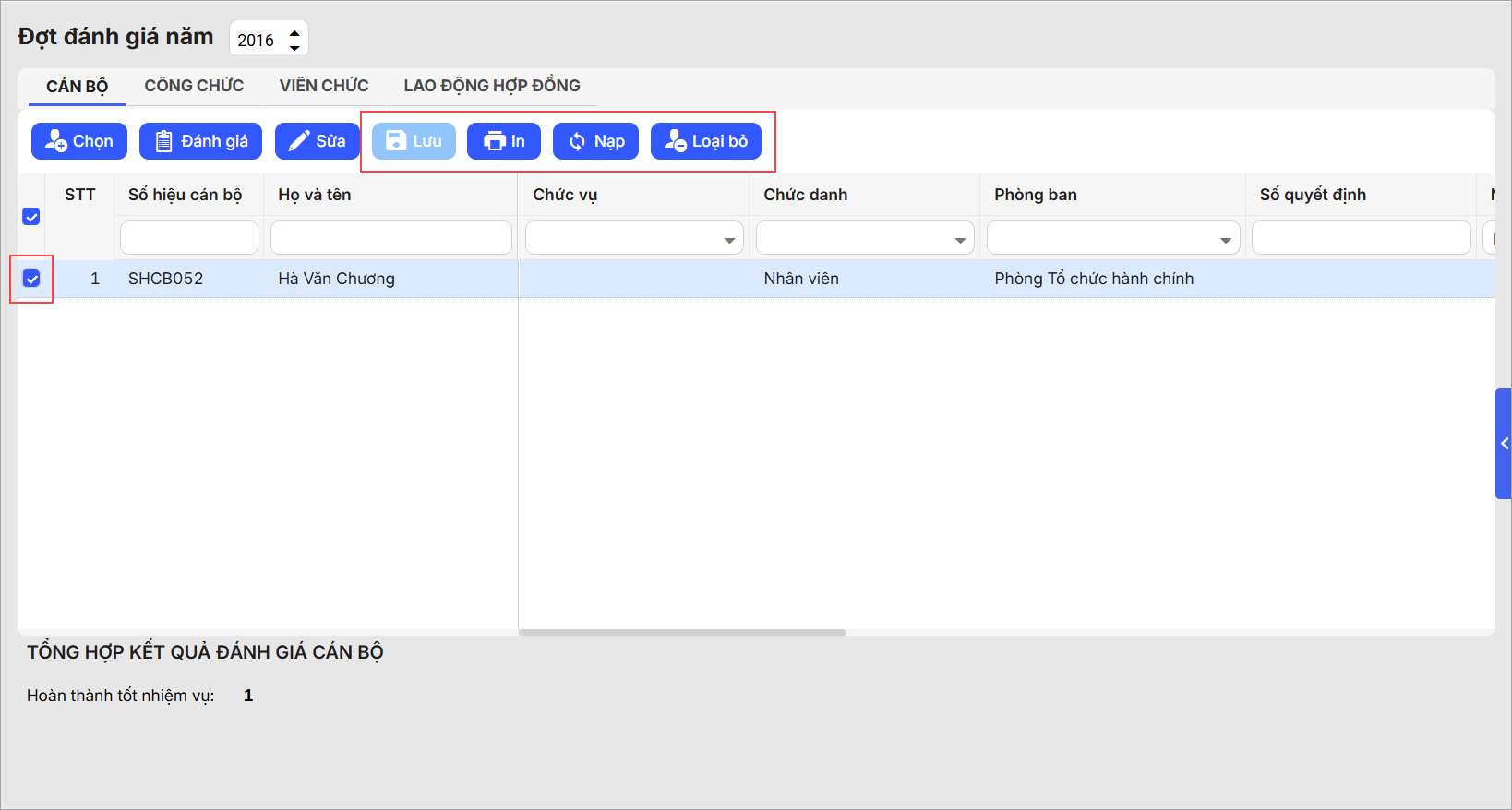The image size is (1512, 810).
Task: Click the Chọn add-person button
Action: tap(79, 141)
